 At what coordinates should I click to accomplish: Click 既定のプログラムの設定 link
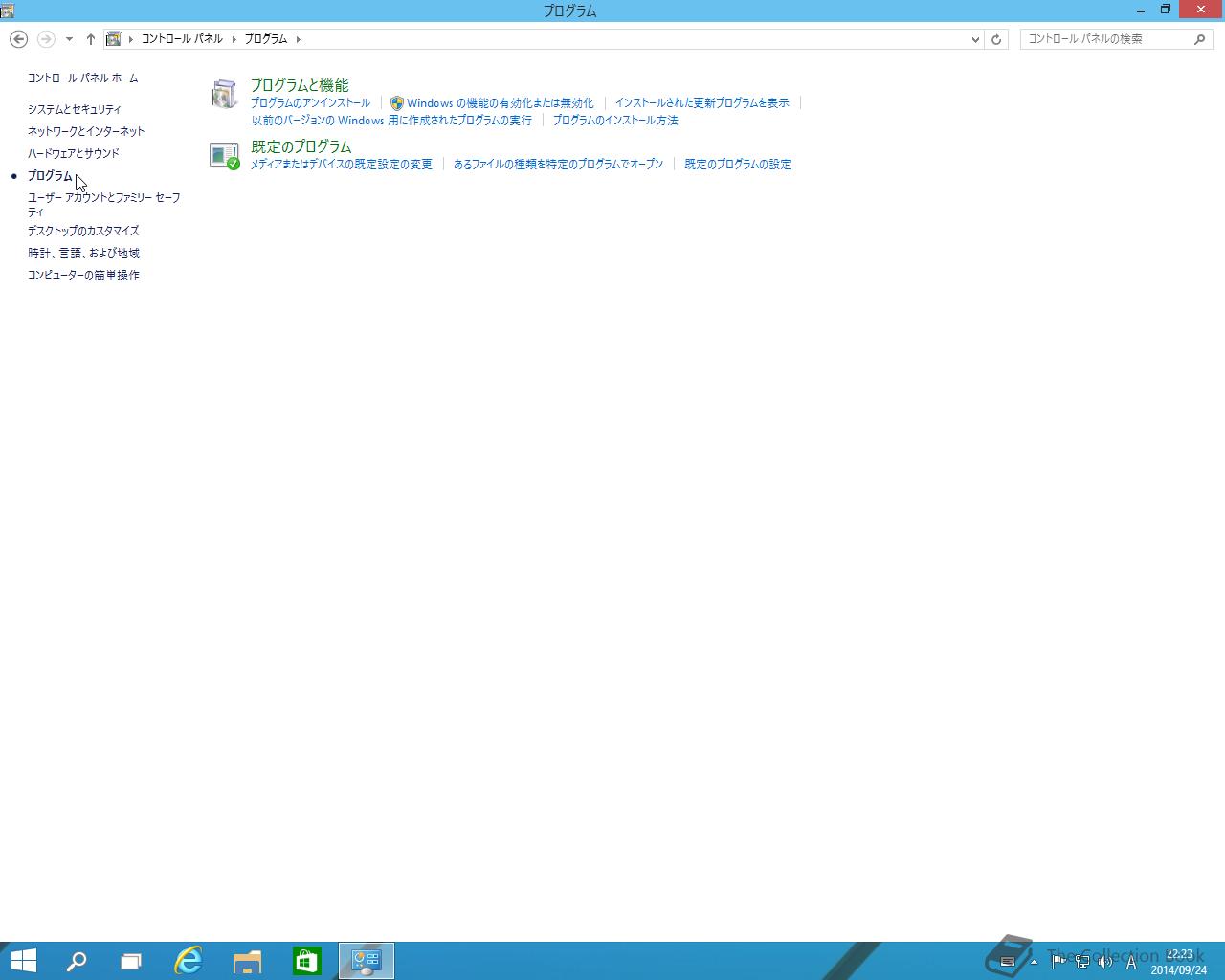pyautogui.click(x=738, y=165)
